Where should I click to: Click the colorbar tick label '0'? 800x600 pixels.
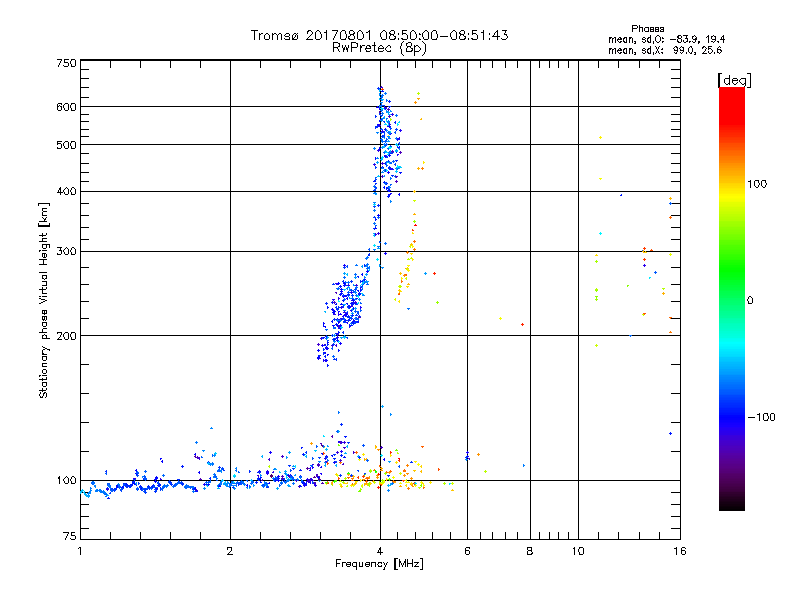(x=749, y=301)
